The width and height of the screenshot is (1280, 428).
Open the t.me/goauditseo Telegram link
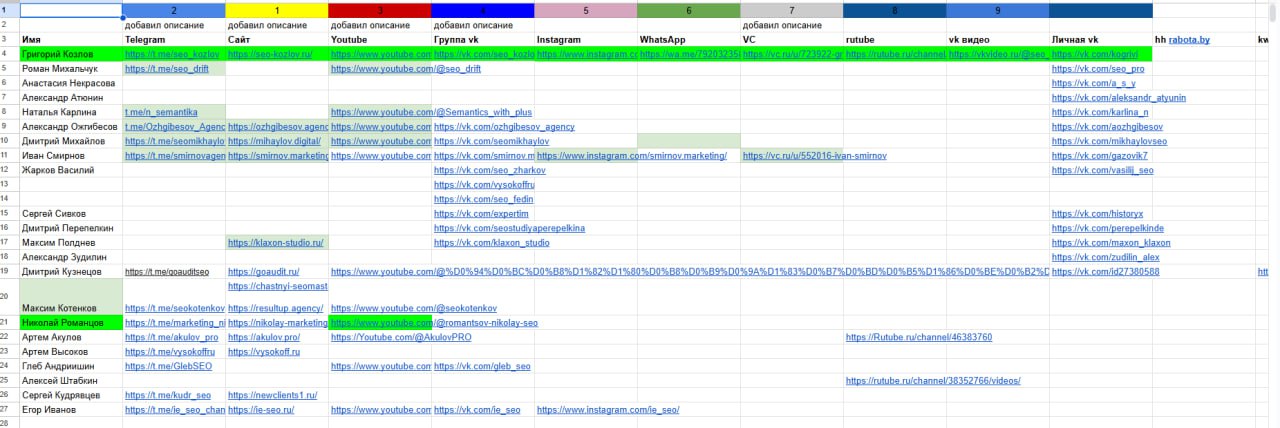click(166, 271)
